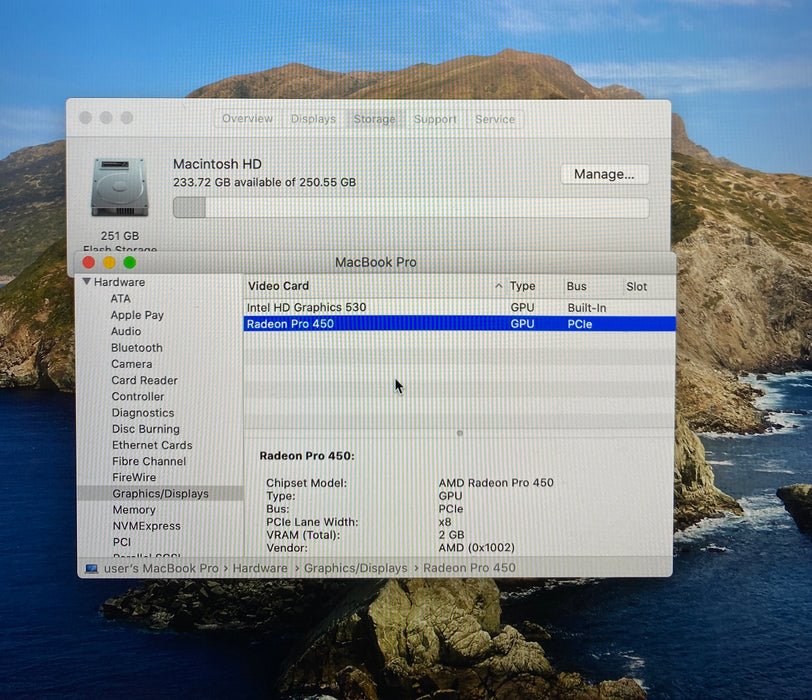The width and height of the screenshot is (812, 700).
Task: Select the Intel HD Graphics 530 row
Action: click(459, 308)
